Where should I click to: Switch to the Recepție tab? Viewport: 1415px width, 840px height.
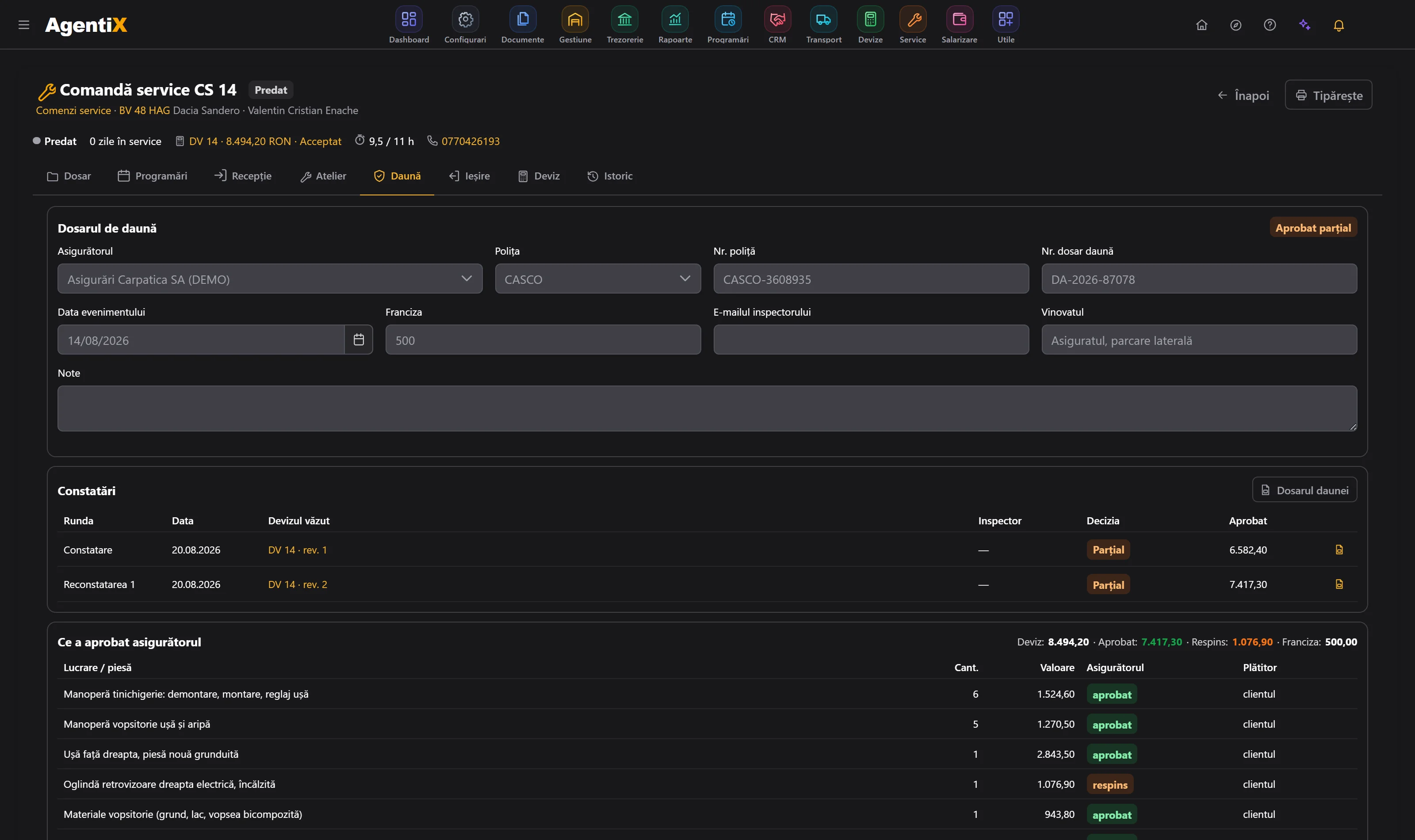pyautogui.click(x=243, y=176)
